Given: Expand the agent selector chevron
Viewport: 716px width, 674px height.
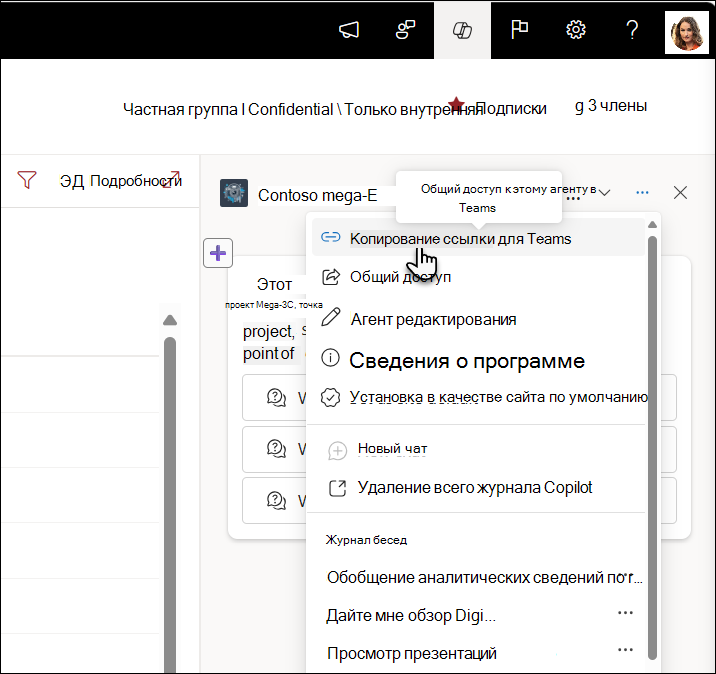Looking at the screenshot, I should pyautogui.click(x=604, y=192).
